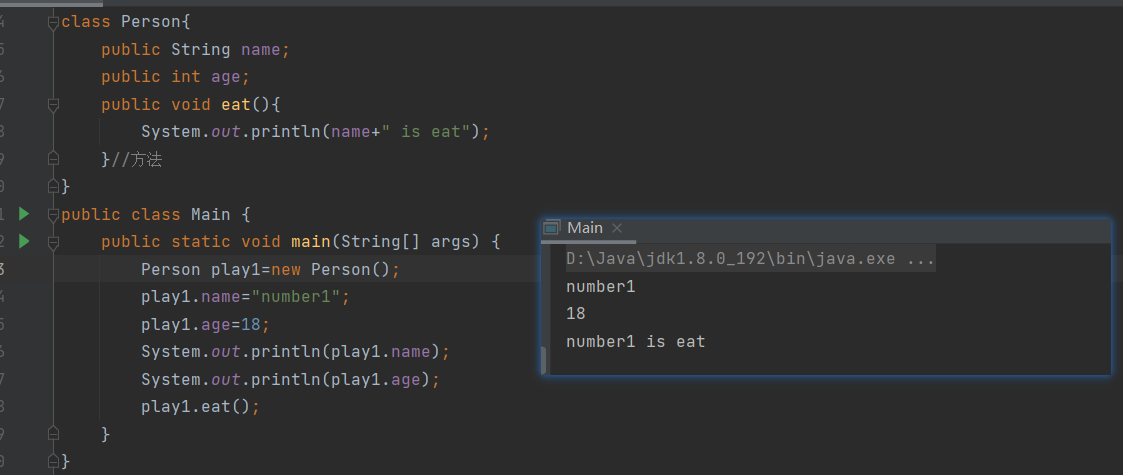Click the play1.age=18 assignment
The height and width of the screenshot is (475, 1123).
(205, 324)
